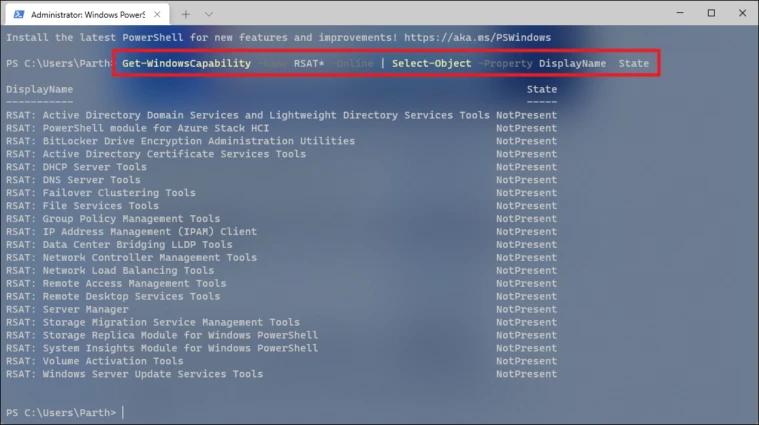Click NotPresent state for Server Manager

click(527, 309)
